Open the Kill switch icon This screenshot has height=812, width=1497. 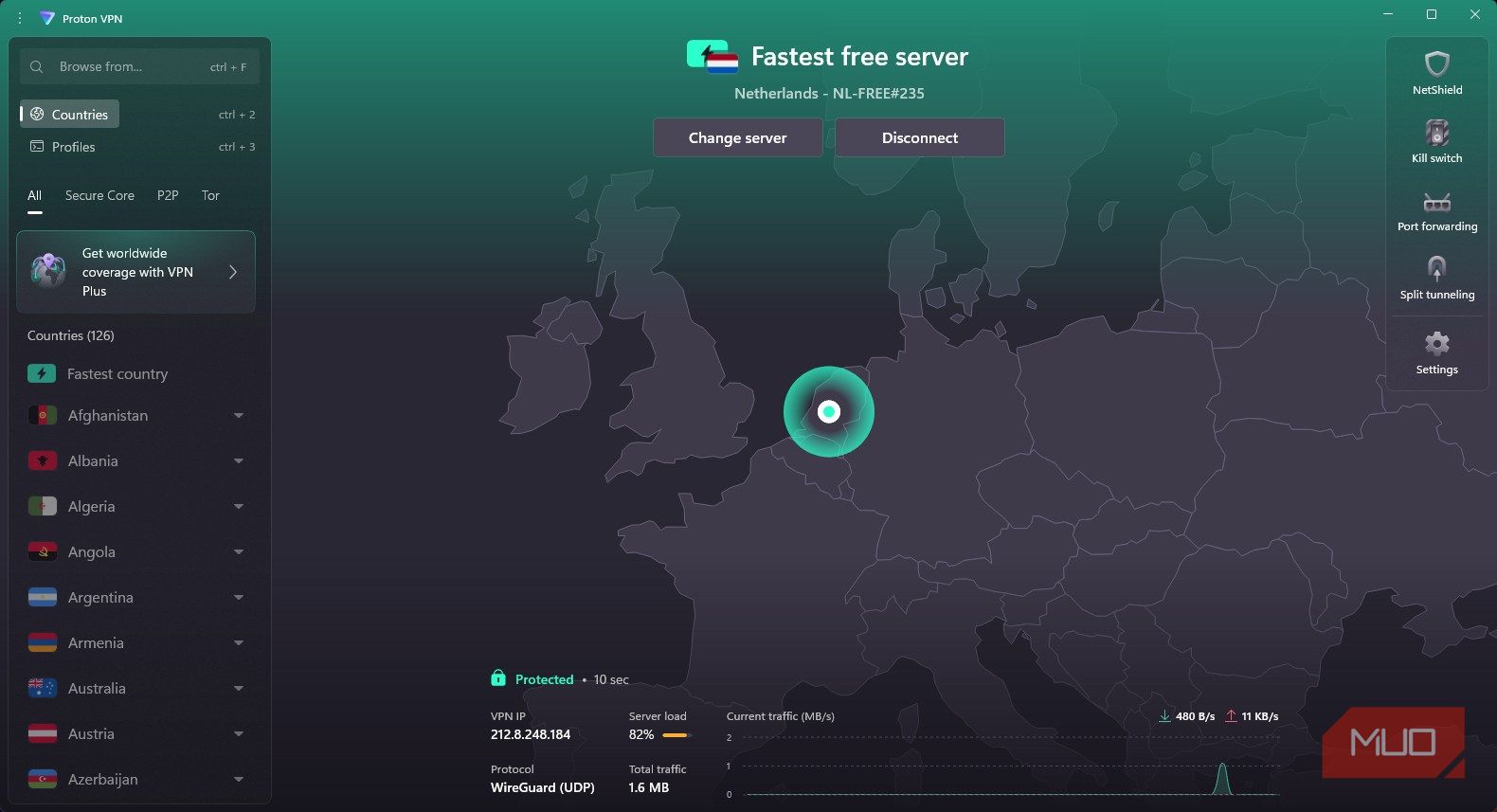(x=1437, y=133)
